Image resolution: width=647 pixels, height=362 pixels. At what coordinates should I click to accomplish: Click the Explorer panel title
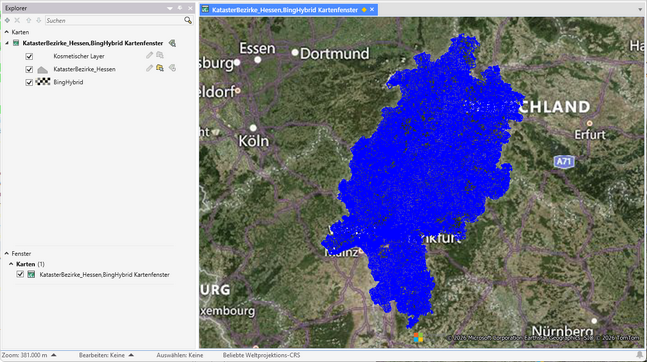pyautogui.click(x=16, y=8)
